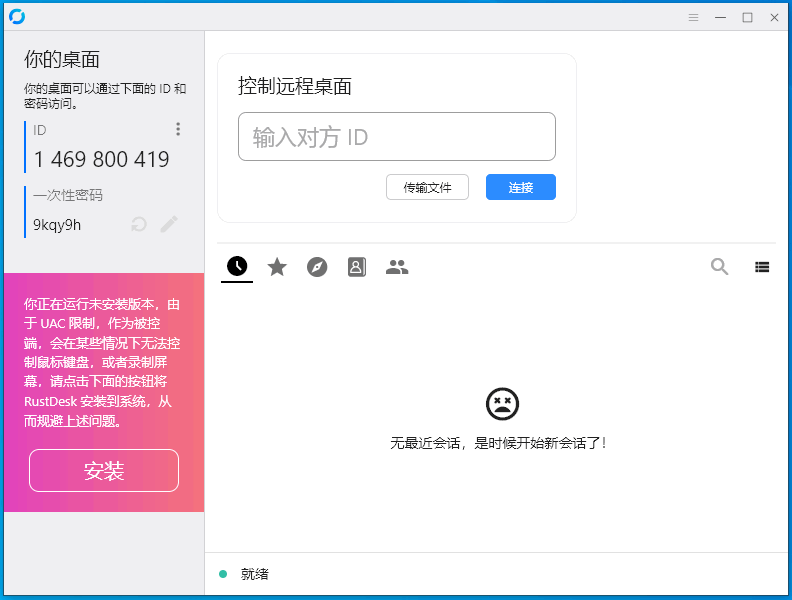Open the hamburger settings menu in the title bar
The height and width of the screenshot is (600, 792).
(x=693, y=17)
